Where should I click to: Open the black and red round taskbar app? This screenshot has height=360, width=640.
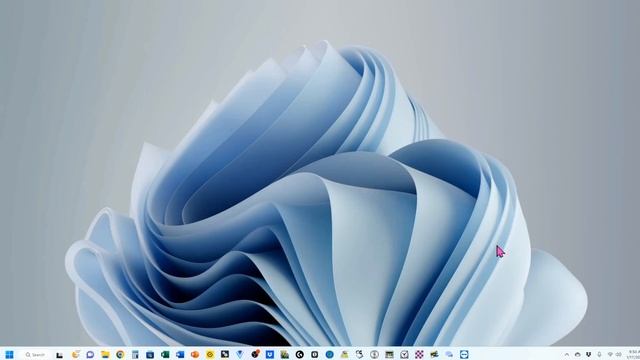point(255,354)
